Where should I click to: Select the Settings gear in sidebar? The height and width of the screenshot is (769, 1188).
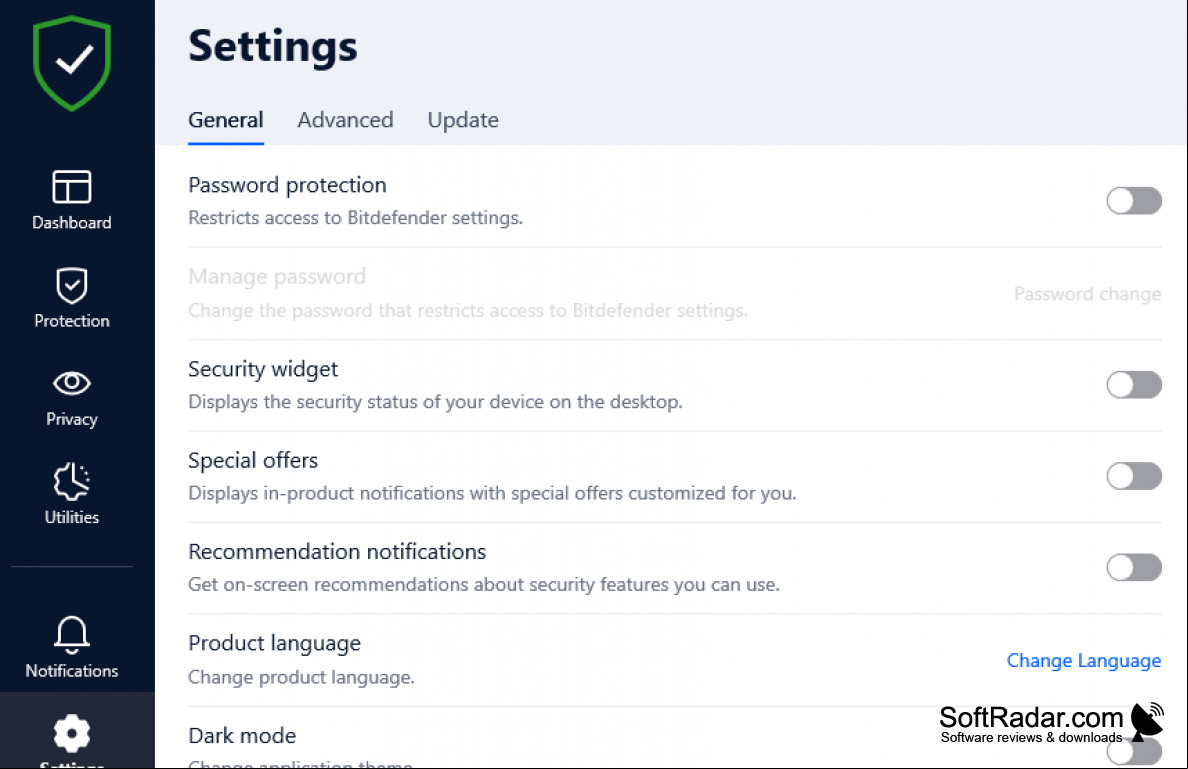click(x=72, y=735)
